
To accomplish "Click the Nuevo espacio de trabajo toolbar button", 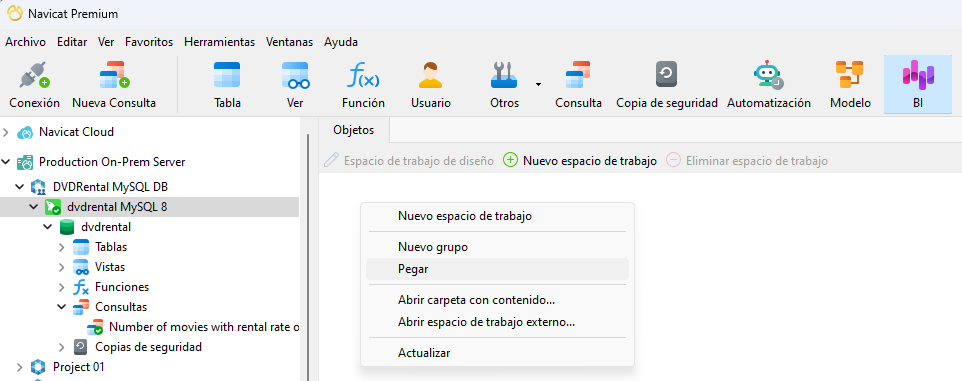I will 580,161.
